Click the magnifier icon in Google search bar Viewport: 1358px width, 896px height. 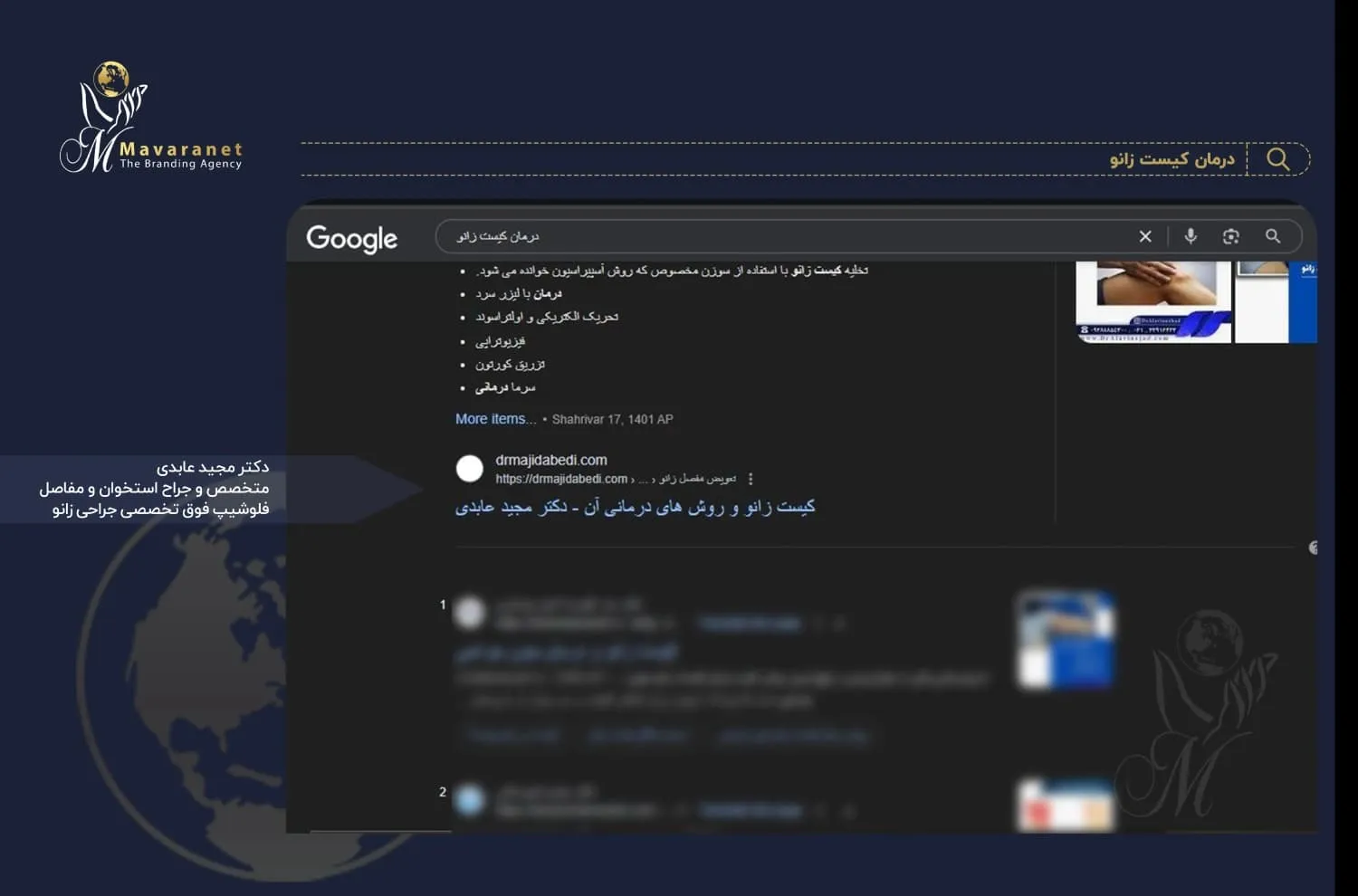1273,236
